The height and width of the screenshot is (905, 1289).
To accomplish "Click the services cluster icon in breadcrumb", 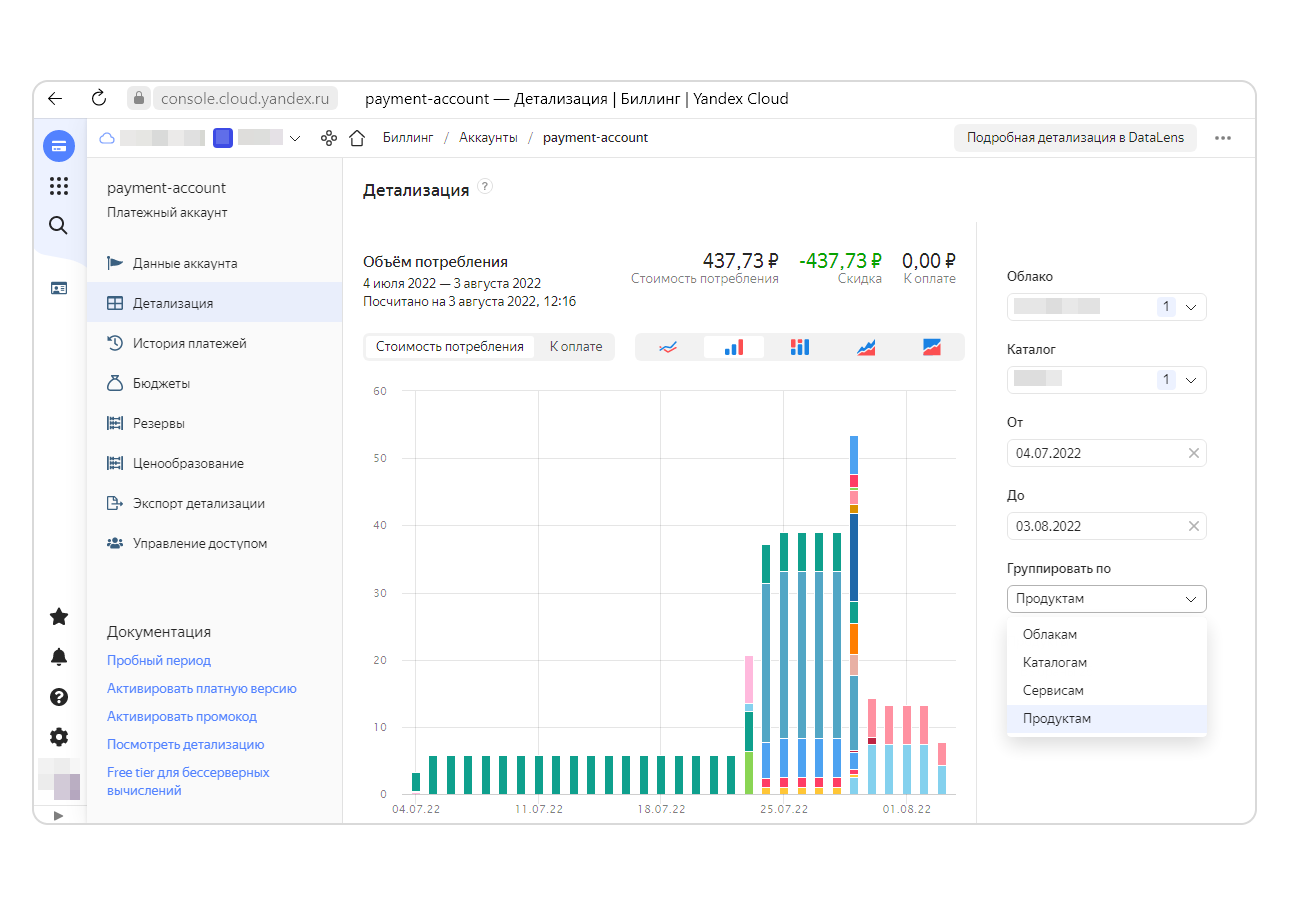I will tap(329, 138).
